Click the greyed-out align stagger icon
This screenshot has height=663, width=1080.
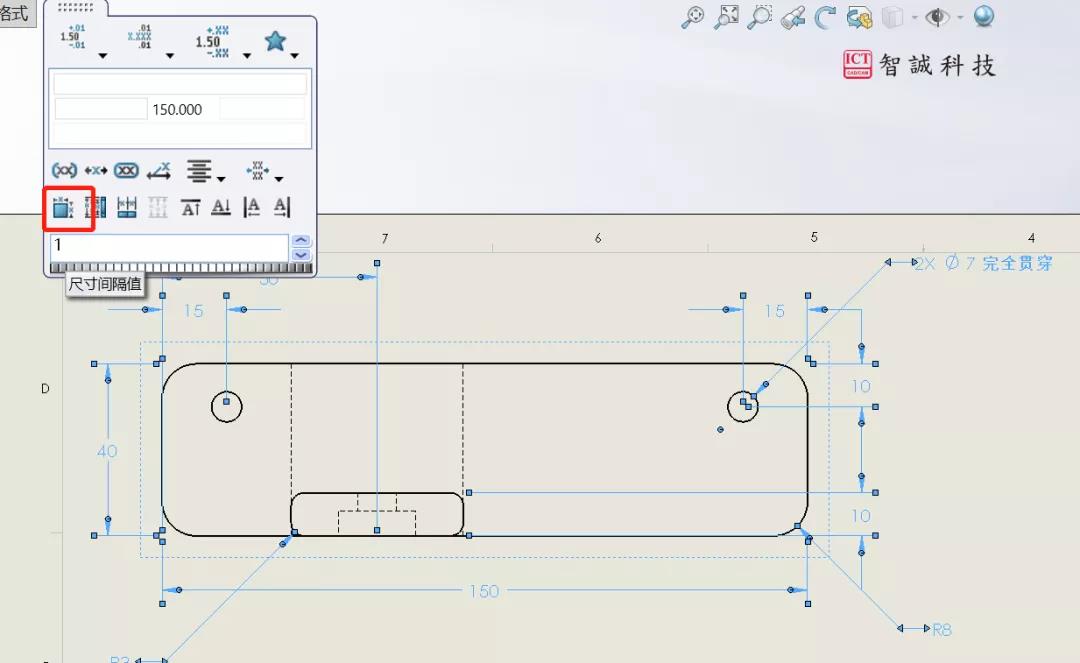coord(158,207)
